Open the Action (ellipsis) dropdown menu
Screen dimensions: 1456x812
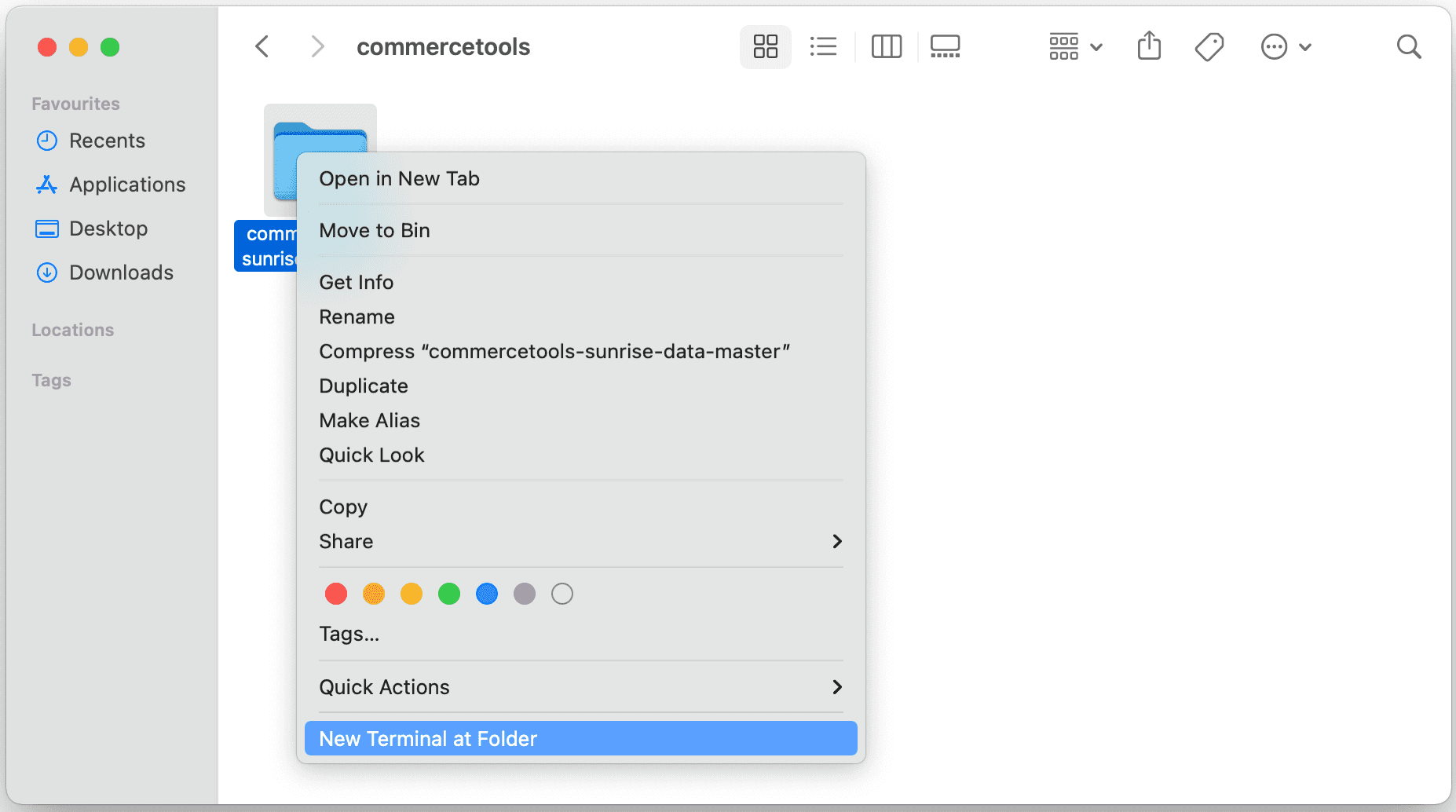point(1286,47)
